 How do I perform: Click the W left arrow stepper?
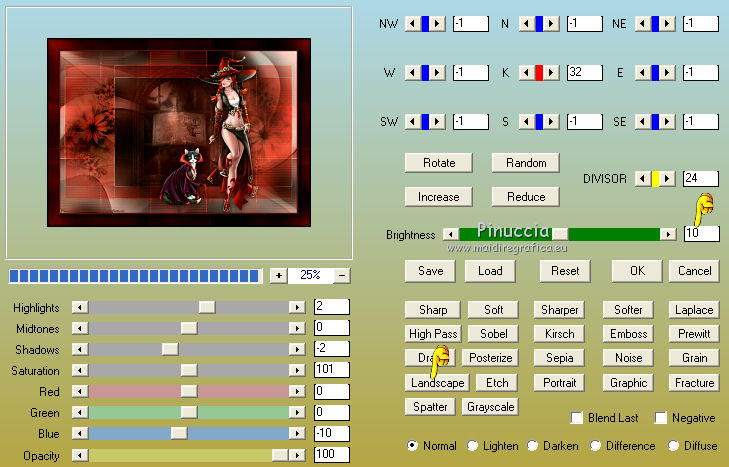coord(412,73)
